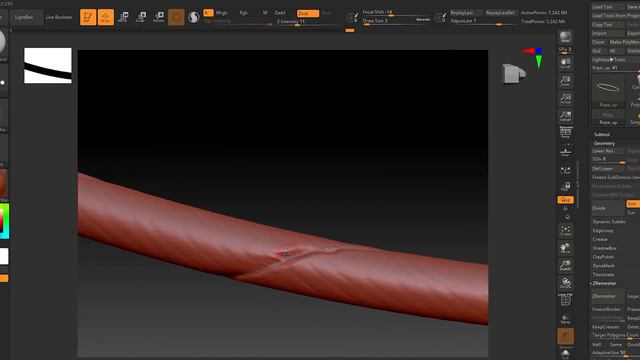
Task: Expand the Dynamic Subdiv subsection
Action: (x=609, y=222)
